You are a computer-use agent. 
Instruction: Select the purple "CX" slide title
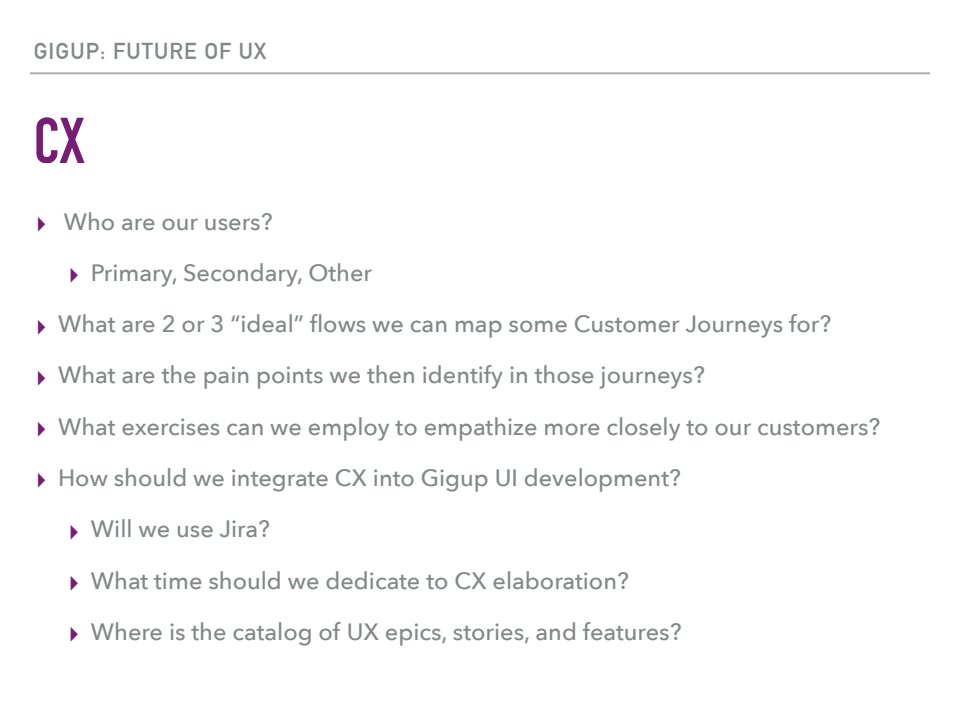coord(60,142)
